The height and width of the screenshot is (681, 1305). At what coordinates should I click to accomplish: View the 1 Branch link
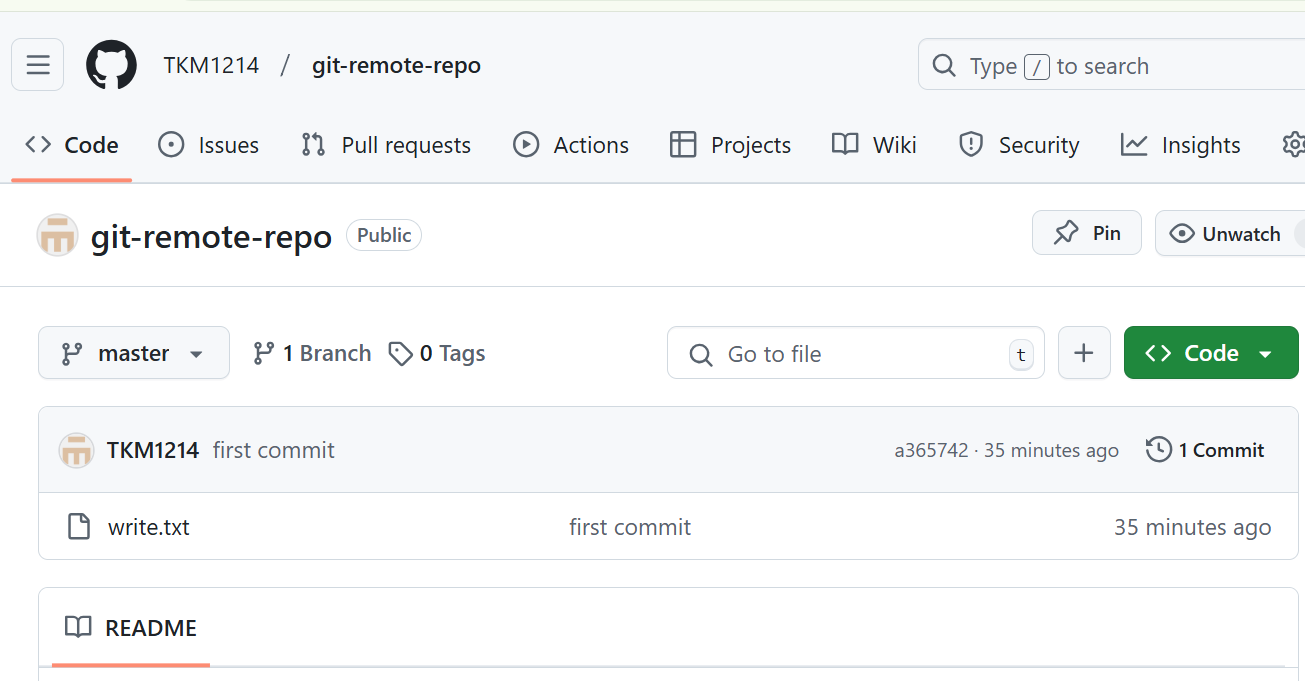(x=311, y=353)
